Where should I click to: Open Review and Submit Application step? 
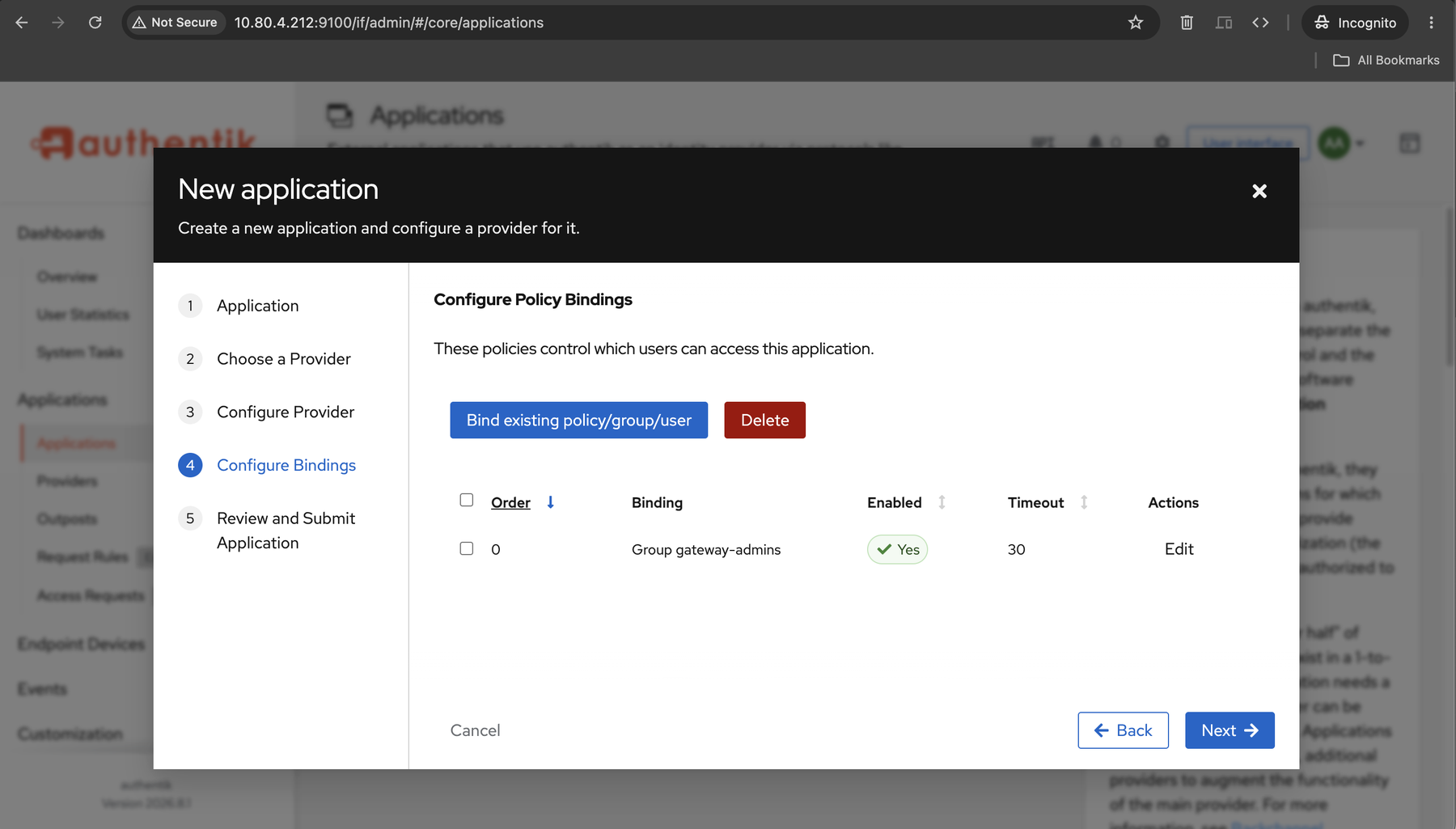(286, 531)
